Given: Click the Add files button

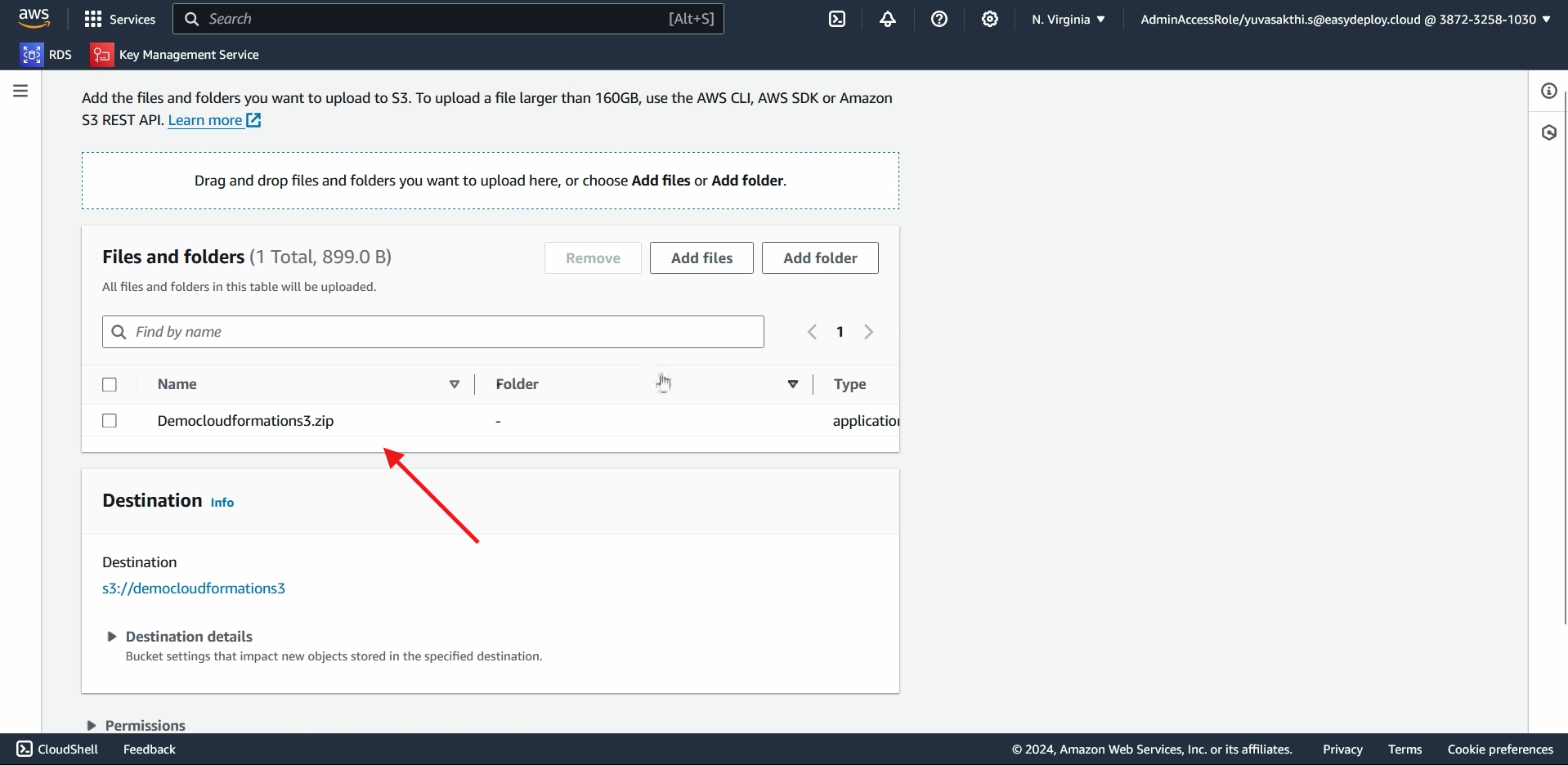Looking at the screenshot, I should 701,257.
